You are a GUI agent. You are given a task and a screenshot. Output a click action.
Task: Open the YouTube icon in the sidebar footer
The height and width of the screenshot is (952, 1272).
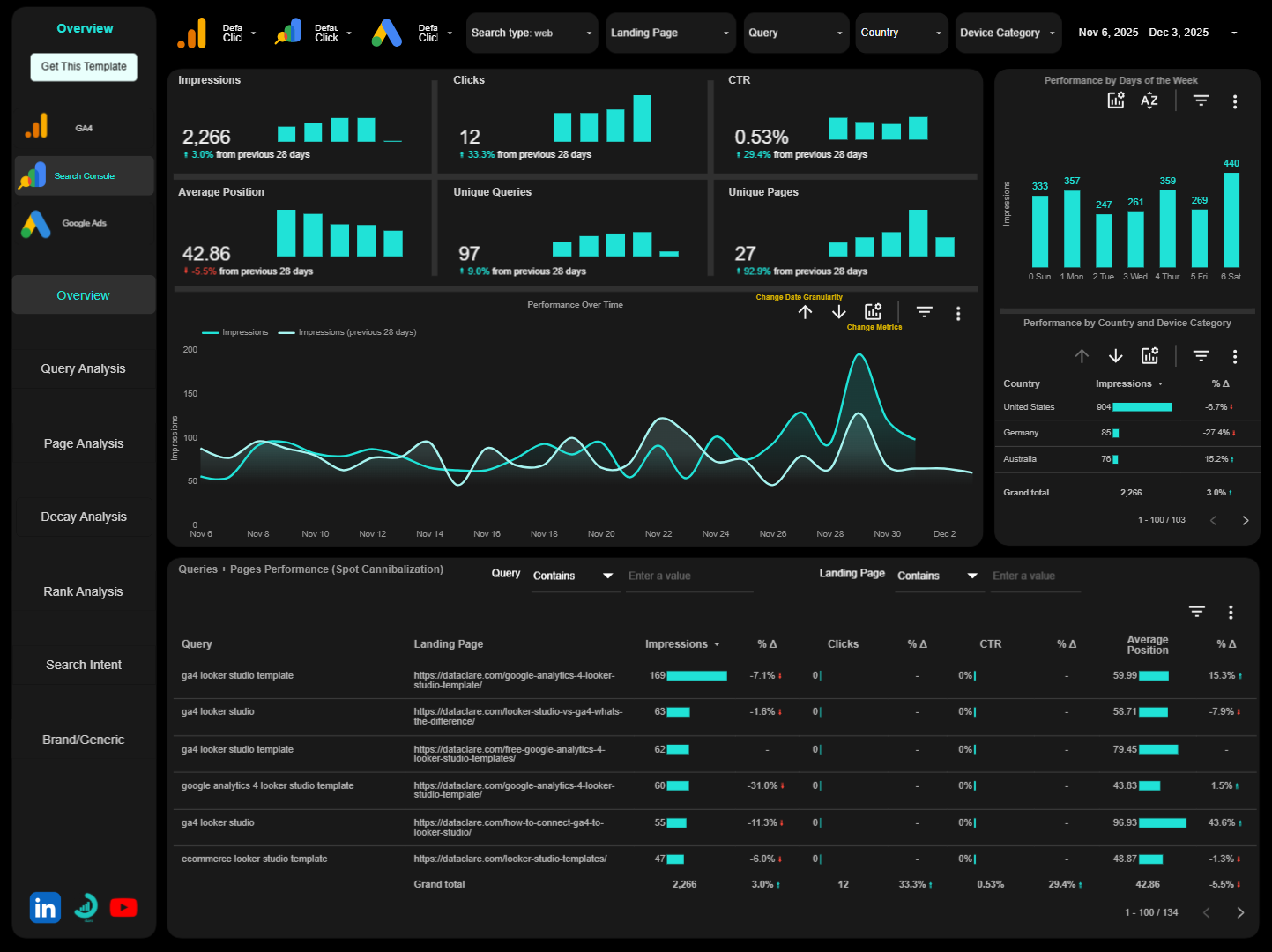[x=123, y=907]
